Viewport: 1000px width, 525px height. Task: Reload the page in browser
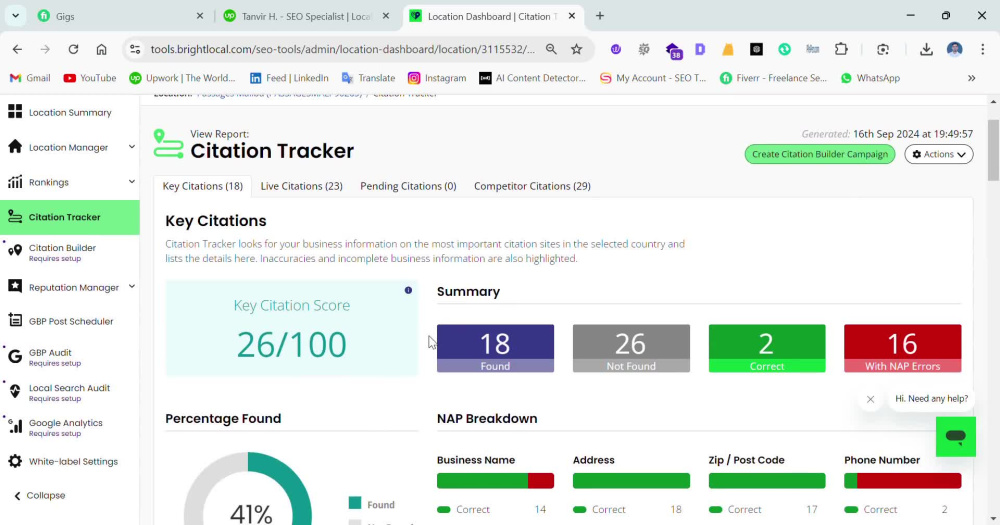73,49
